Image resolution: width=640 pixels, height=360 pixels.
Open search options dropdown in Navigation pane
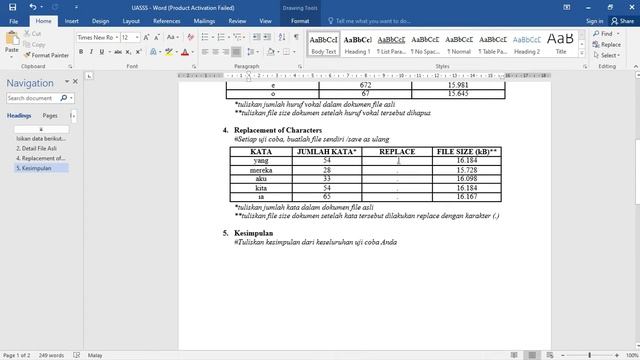coord(71,98)
